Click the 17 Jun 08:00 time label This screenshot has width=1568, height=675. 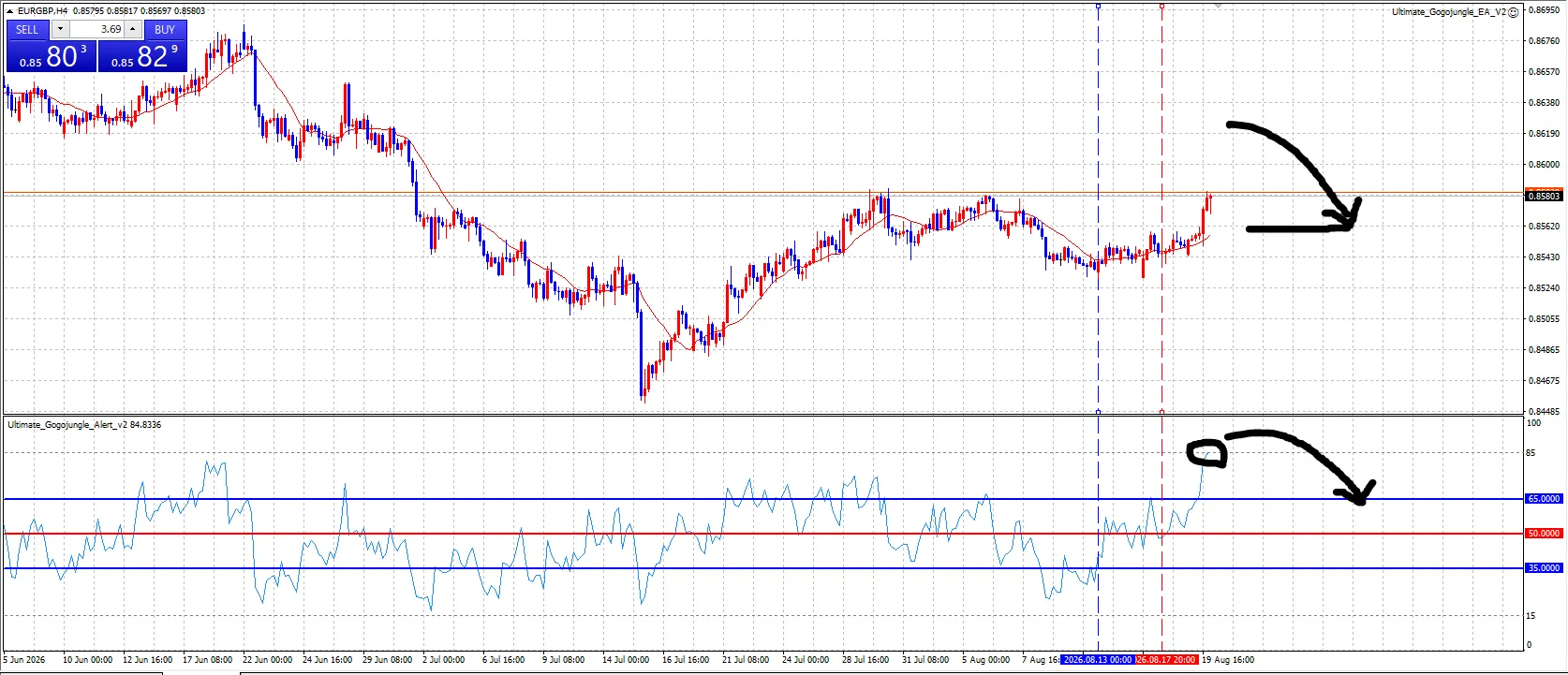coord(207,660)
